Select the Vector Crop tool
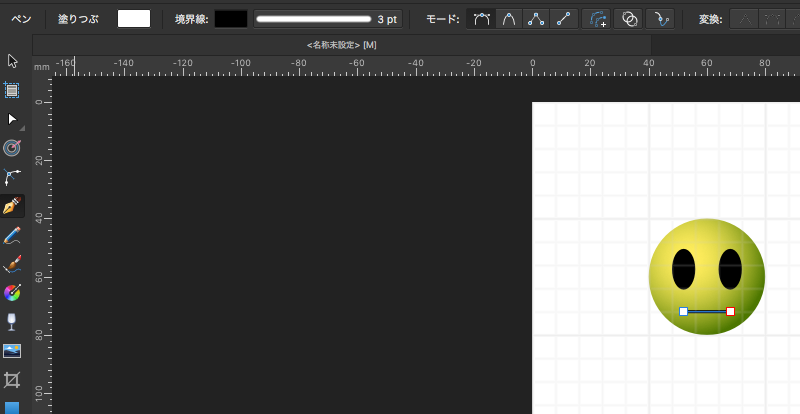The image size is (800, 414). click(x=12, y=380)
